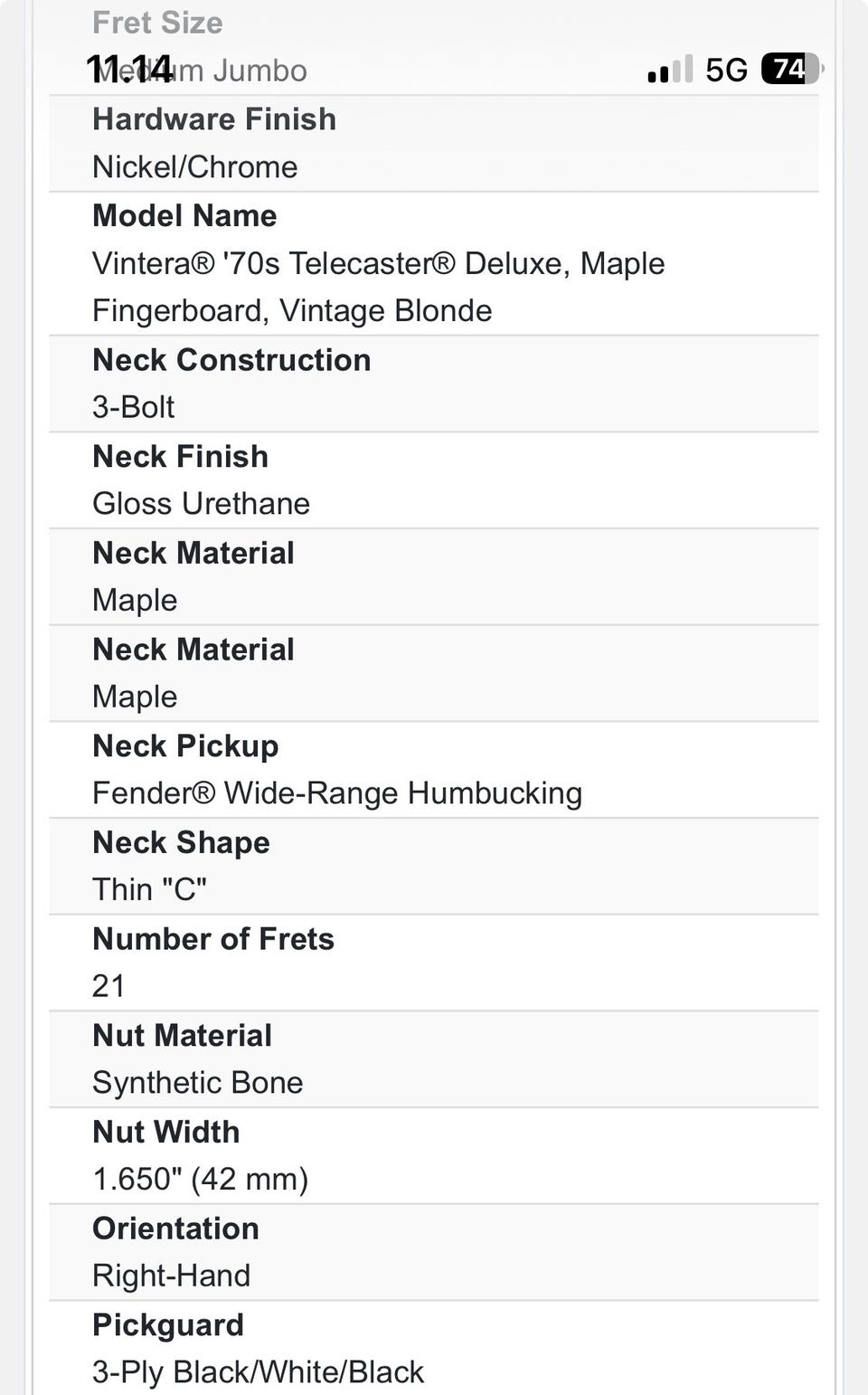This screenshot has width=868, height=1395.
Task: Click the 3-Ply Black/White/Black pickguard text
Action: pyautogui.click(x=258, y=1372)
